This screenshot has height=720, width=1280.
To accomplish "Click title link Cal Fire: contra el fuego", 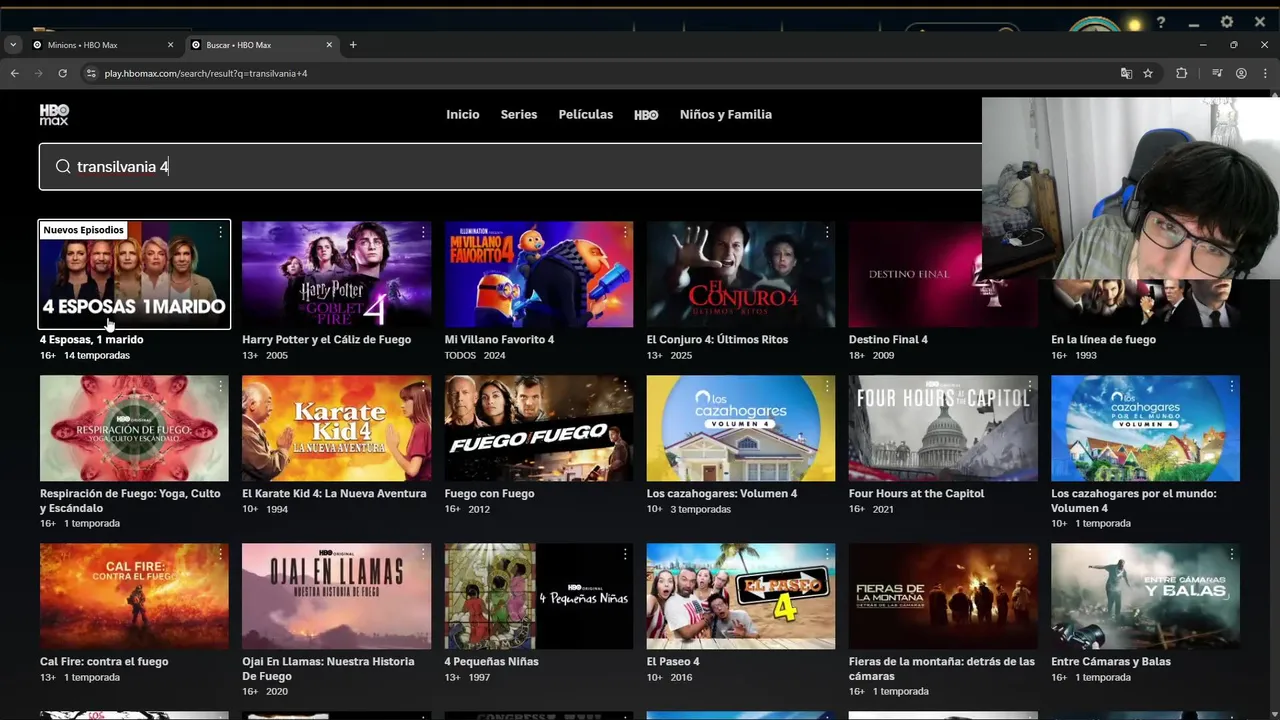I will click(x=104, y=662).
